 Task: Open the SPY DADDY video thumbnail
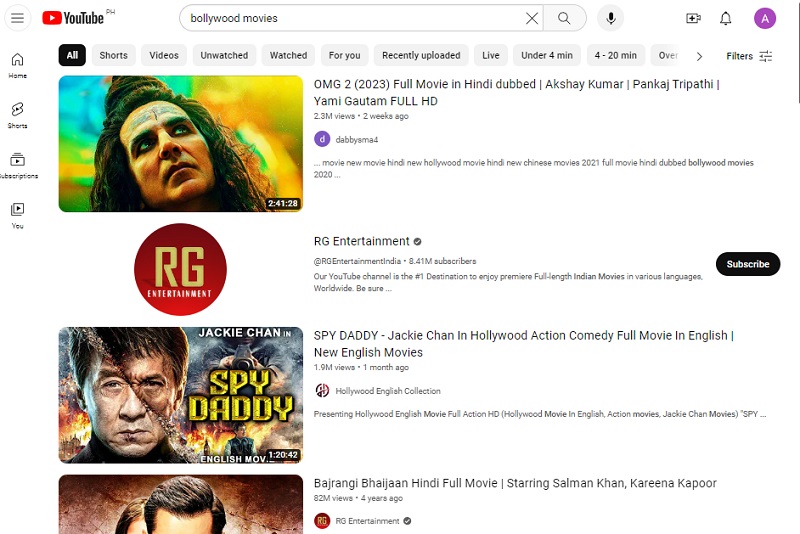click(181, 395)
